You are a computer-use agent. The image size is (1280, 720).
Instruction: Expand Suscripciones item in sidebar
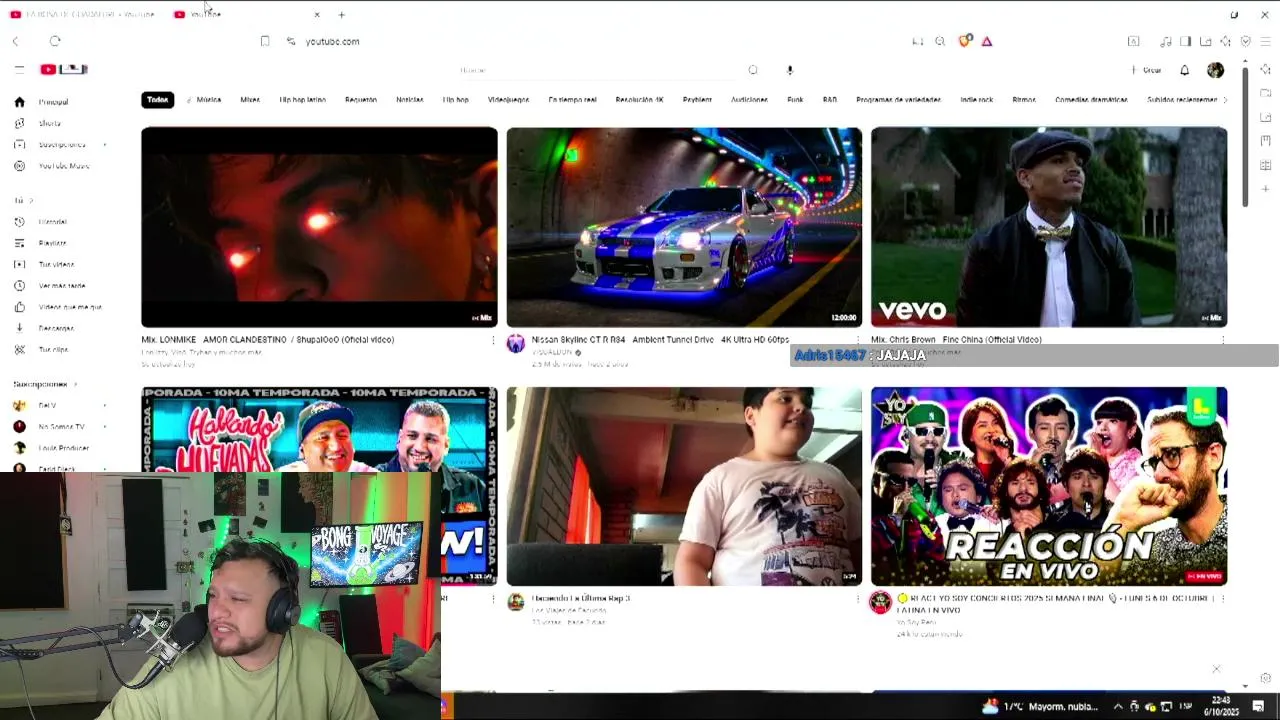coord(60,145)
